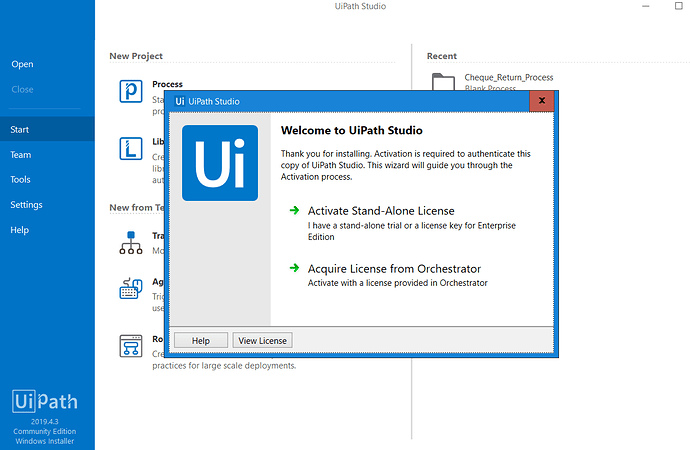Click the main window title UiPath Studio
The height and width of the screenshot is (450, 690).
point(360,6)
